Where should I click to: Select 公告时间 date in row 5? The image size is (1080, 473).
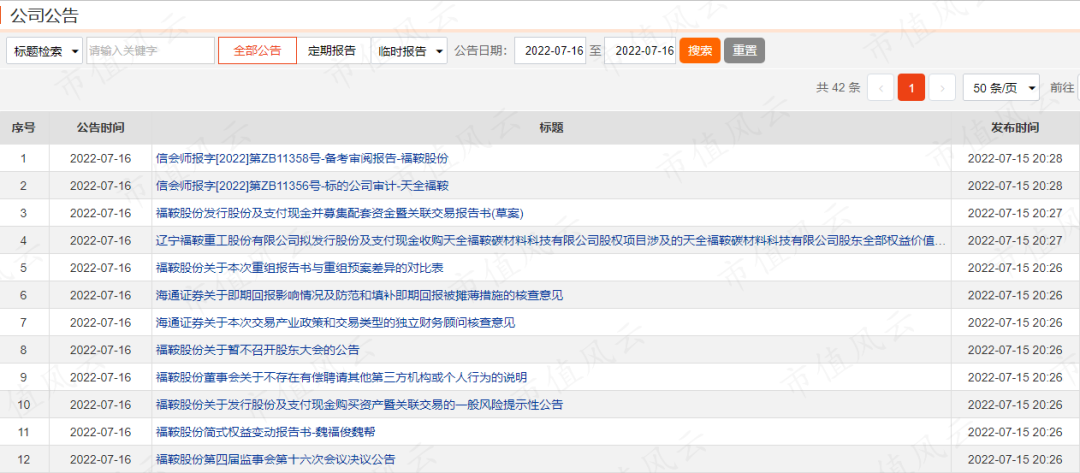pyautogui.click(x=101, y=268)
